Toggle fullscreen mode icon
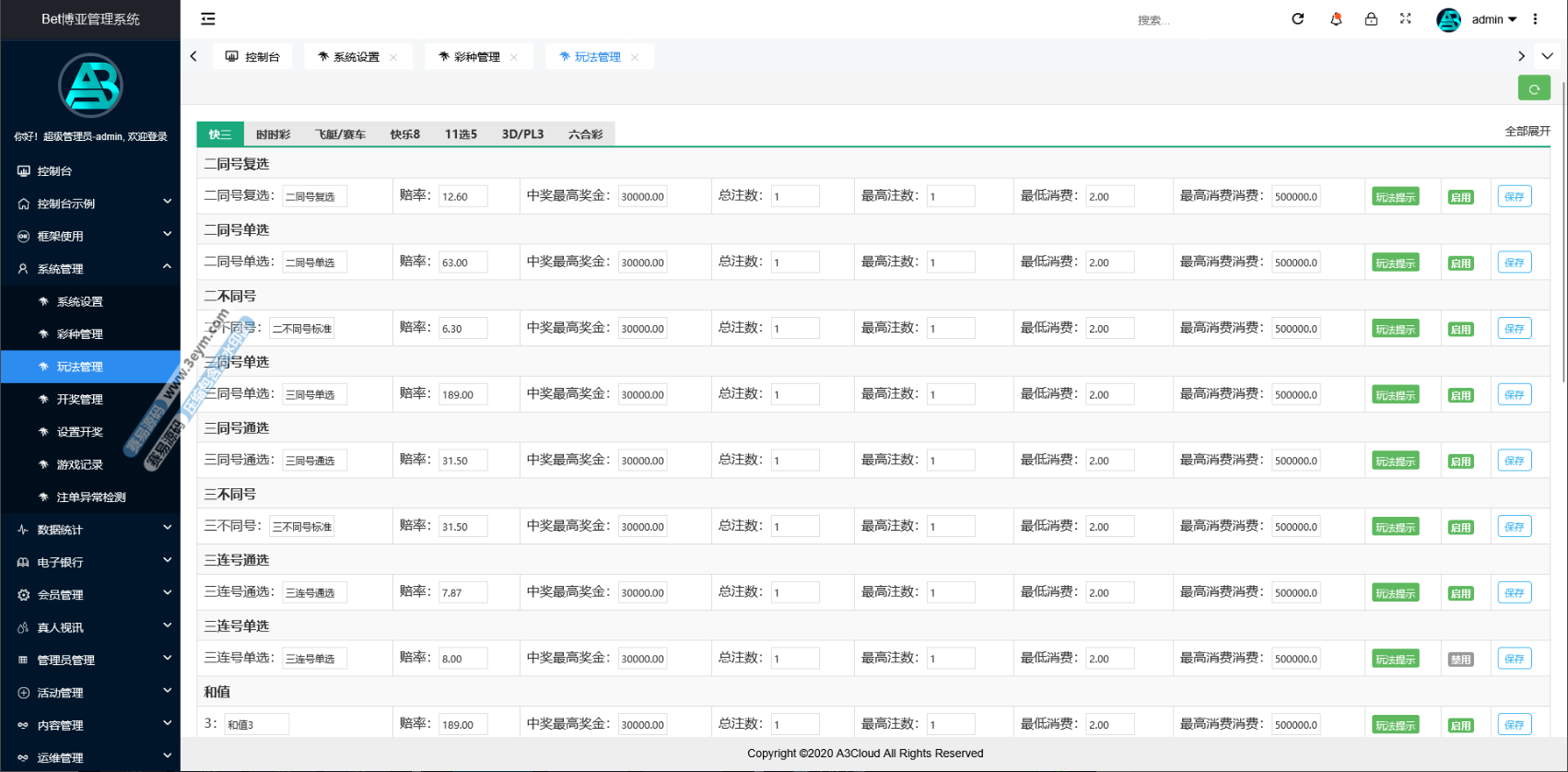 pyautogui.click(x=1405, y=18)
